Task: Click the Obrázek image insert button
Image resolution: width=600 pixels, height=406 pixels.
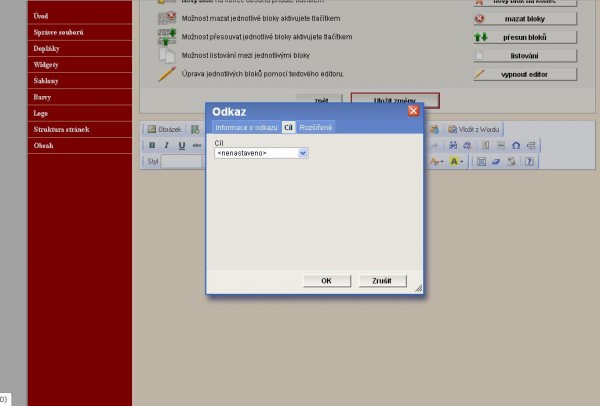Action: 165,129
